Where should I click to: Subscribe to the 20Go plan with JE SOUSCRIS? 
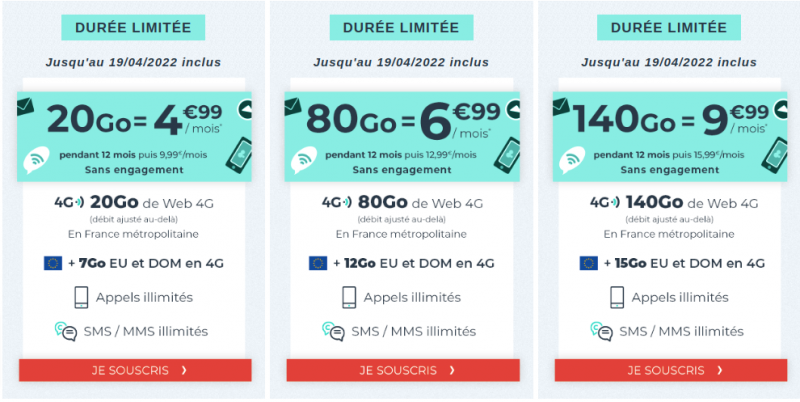point(135,370)
